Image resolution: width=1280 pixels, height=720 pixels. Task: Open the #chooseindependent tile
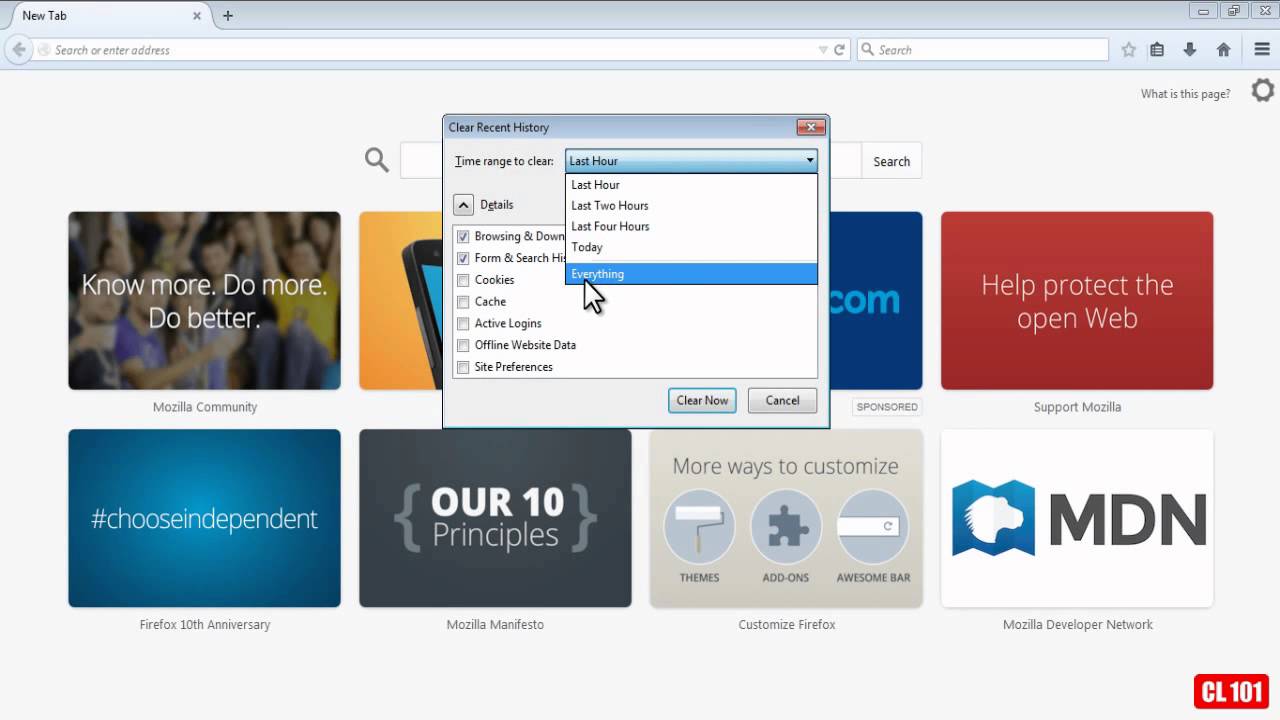point(204,518)
